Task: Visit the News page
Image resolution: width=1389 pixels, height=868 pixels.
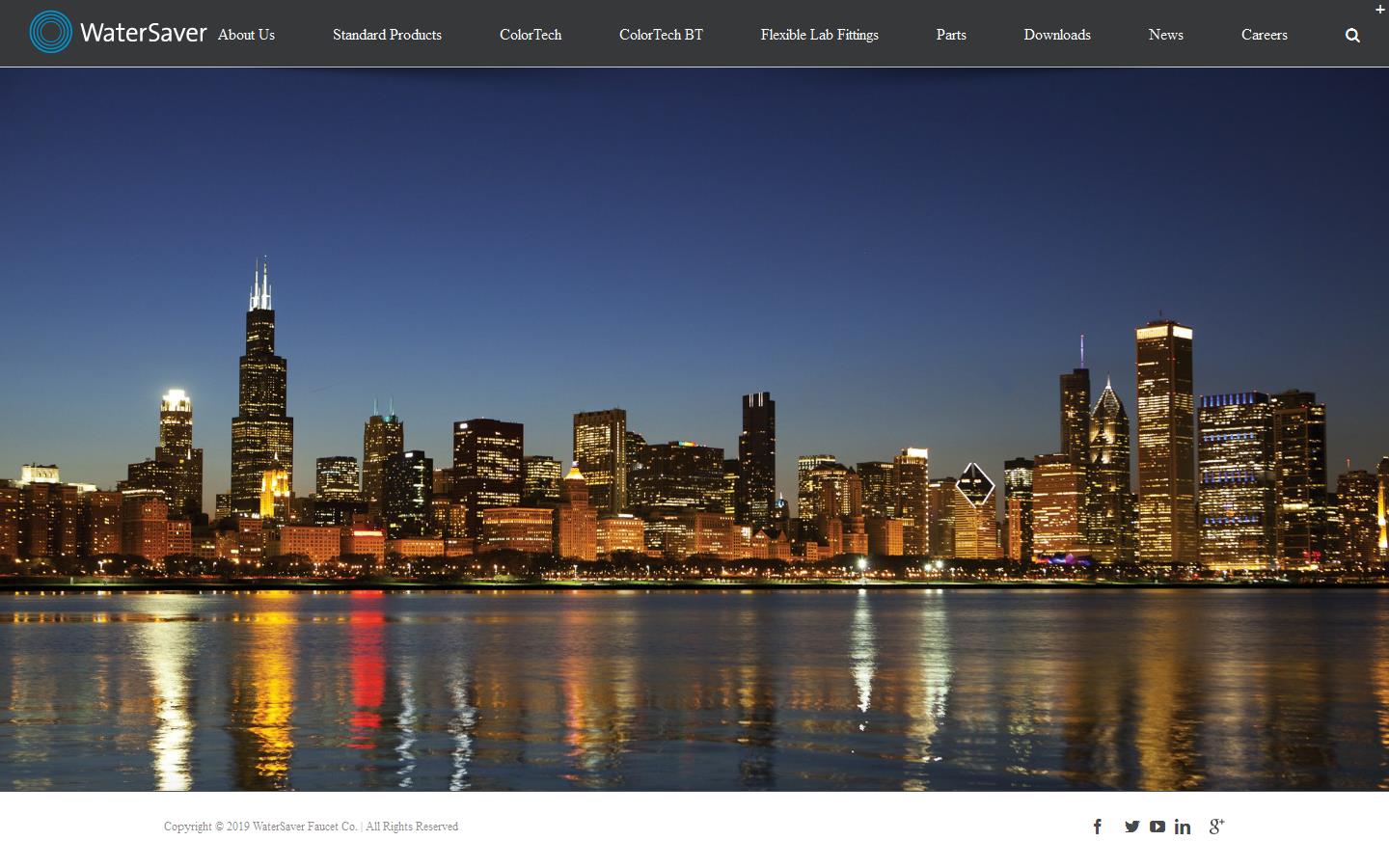Action: pyautogui.click(x=1165, y=35)
